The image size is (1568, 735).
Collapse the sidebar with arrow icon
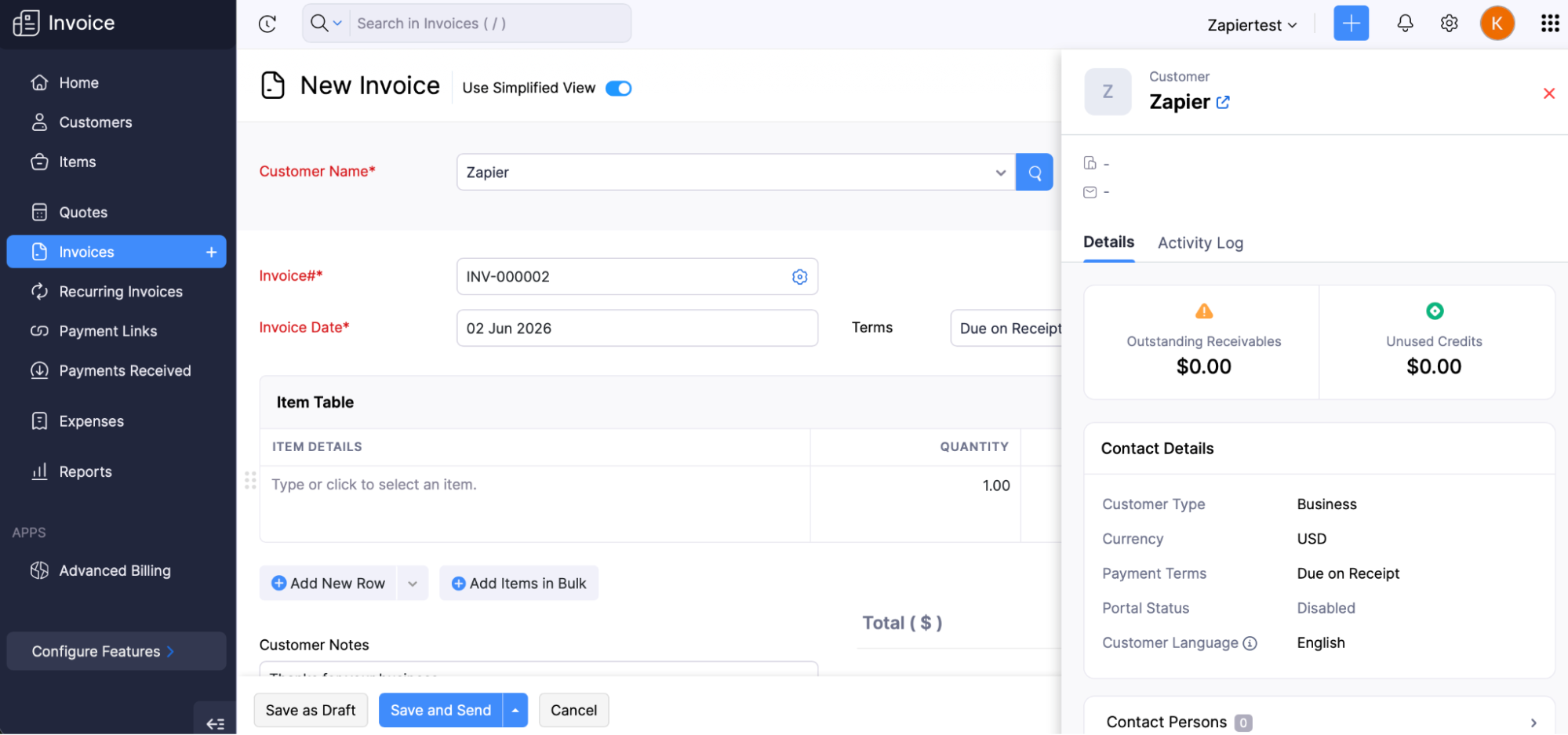click(215, 723)
